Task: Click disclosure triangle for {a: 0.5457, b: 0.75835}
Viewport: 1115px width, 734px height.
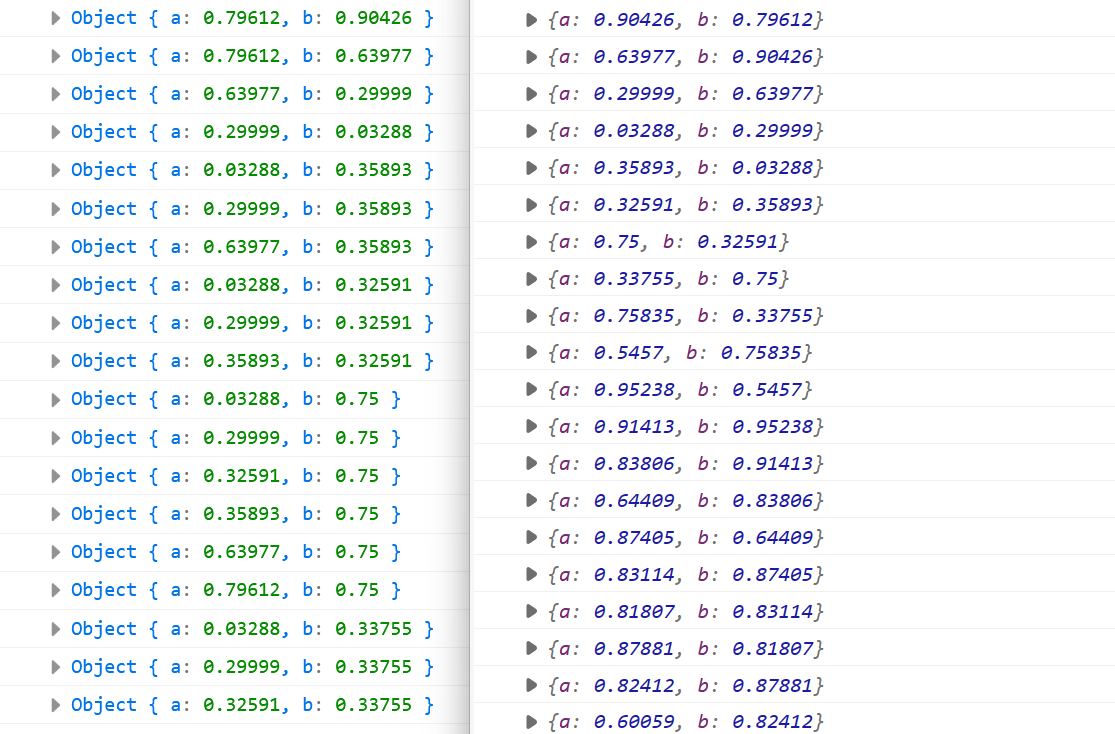Action: pyautogui.click(x=532, y=353)
